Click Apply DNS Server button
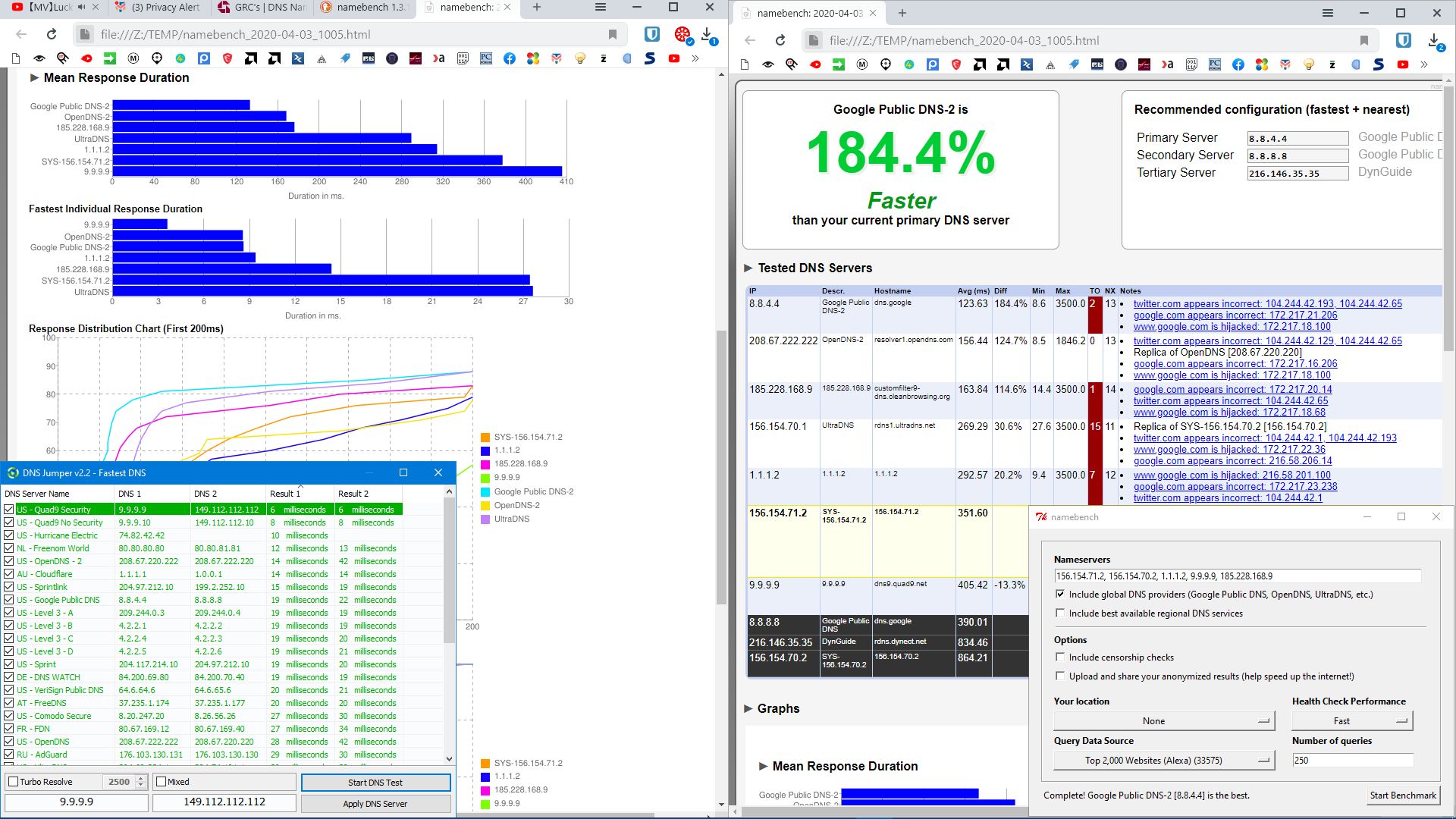 click(375, 804)
